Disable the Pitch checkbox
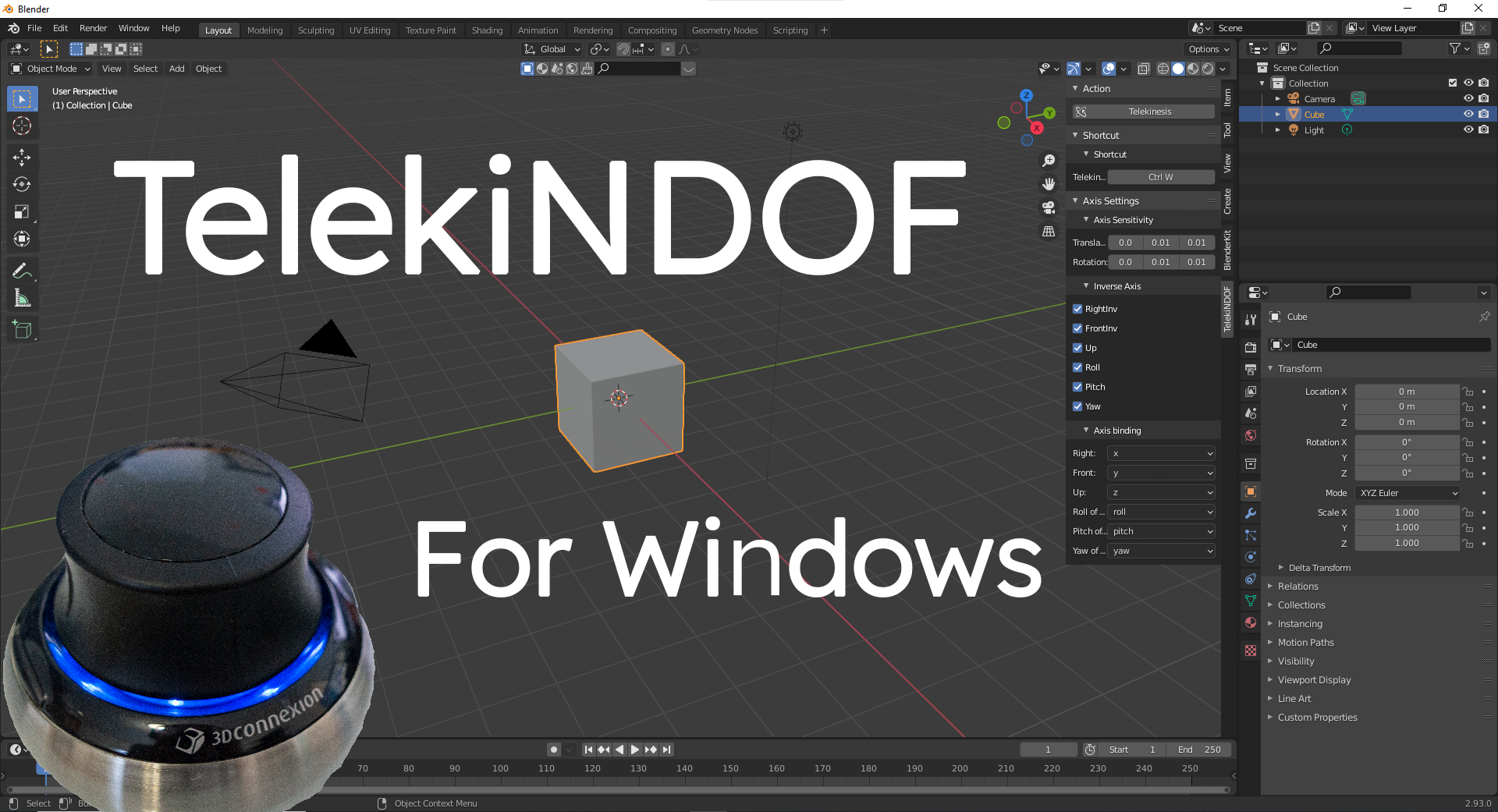 pos(1077,386)
